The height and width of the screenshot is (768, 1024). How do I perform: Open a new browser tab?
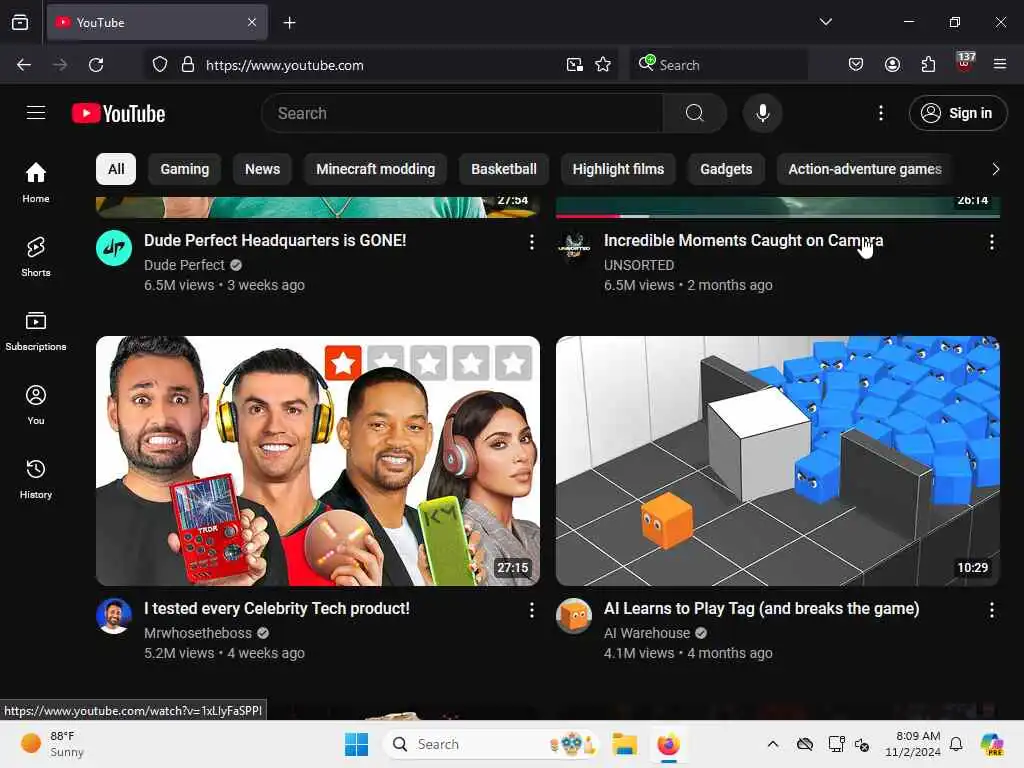pos(289,23)
